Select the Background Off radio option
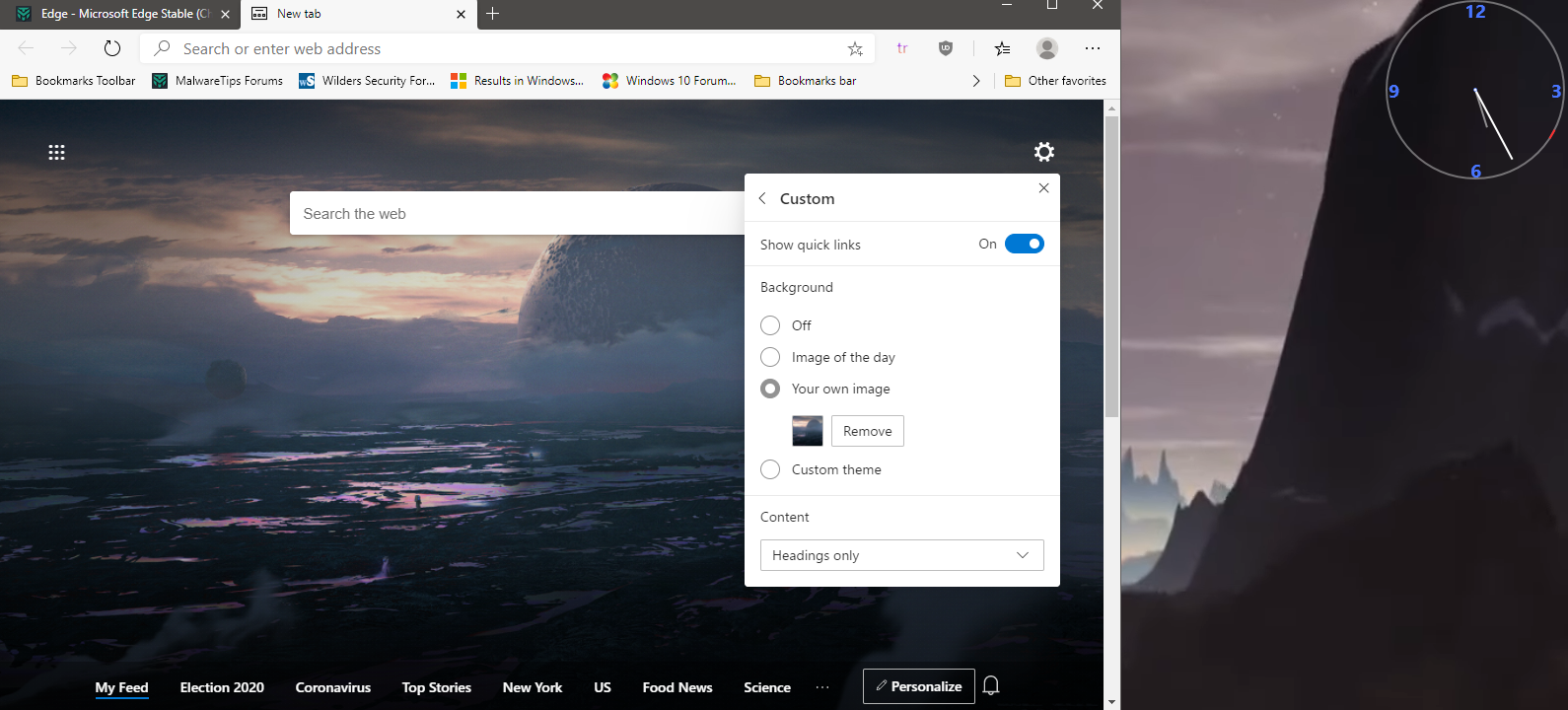This screenshot has width=1568, height=710. (770, 325)
